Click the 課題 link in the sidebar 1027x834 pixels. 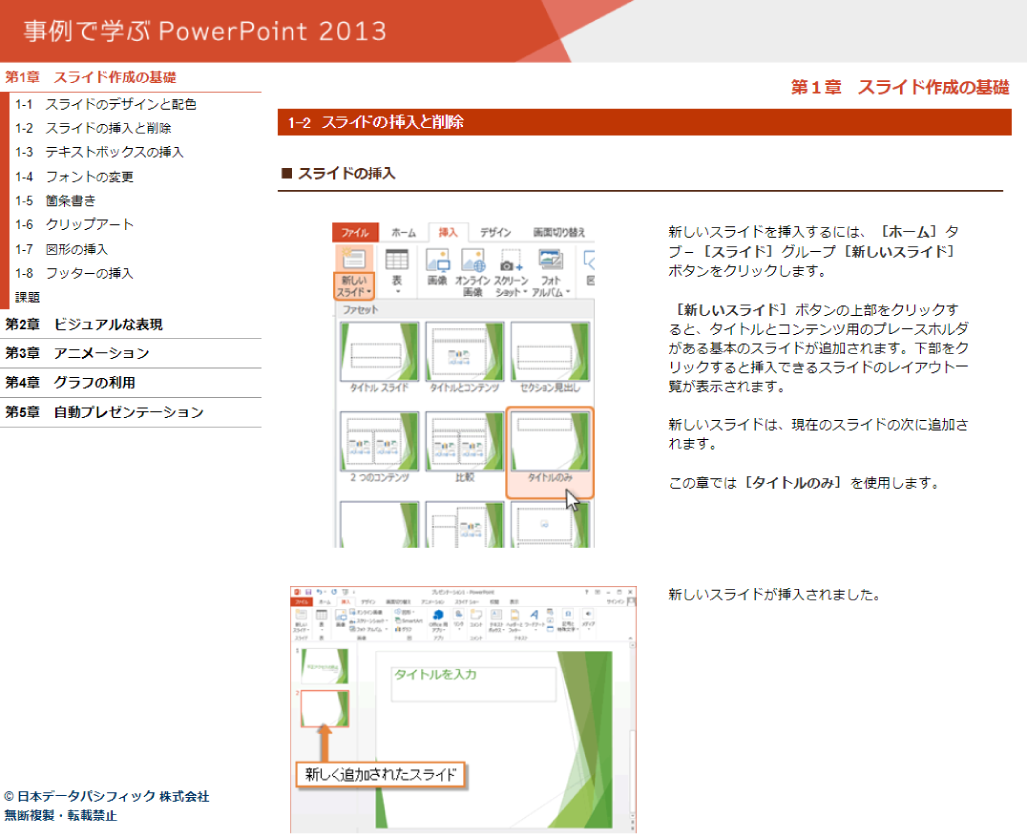coord(28,297)
